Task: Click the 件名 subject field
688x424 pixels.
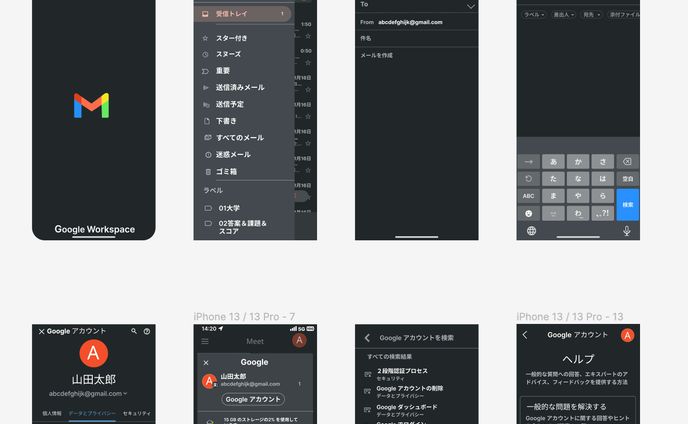Action: [415, 38]
